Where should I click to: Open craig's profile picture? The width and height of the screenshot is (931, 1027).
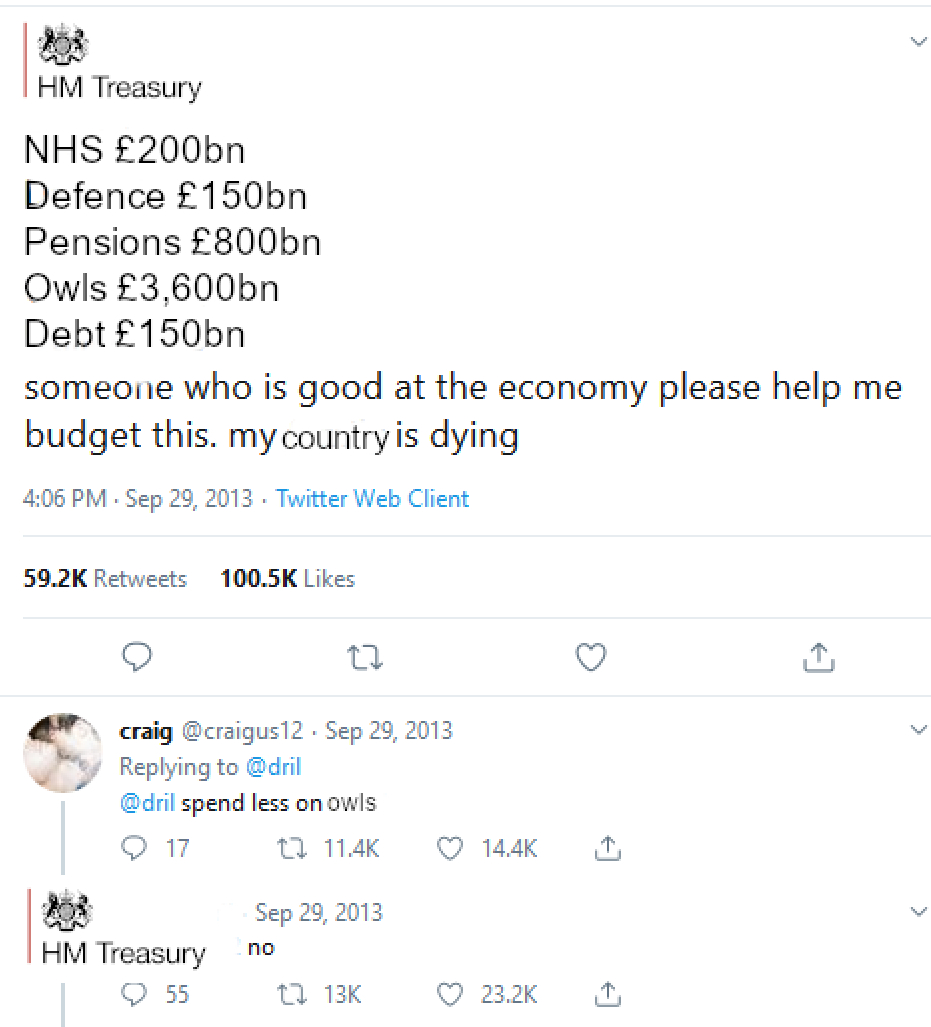(62, 752)
